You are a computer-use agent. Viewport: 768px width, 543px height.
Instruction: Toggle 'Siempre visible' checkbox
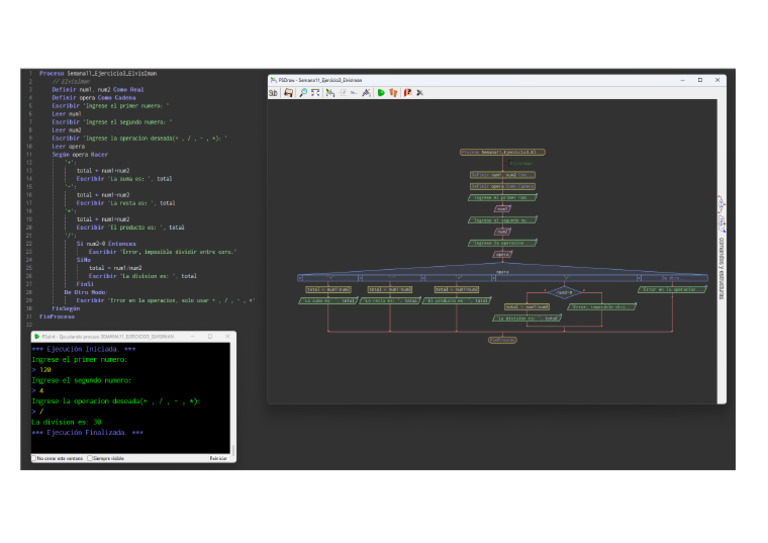[x=90, y=458]
